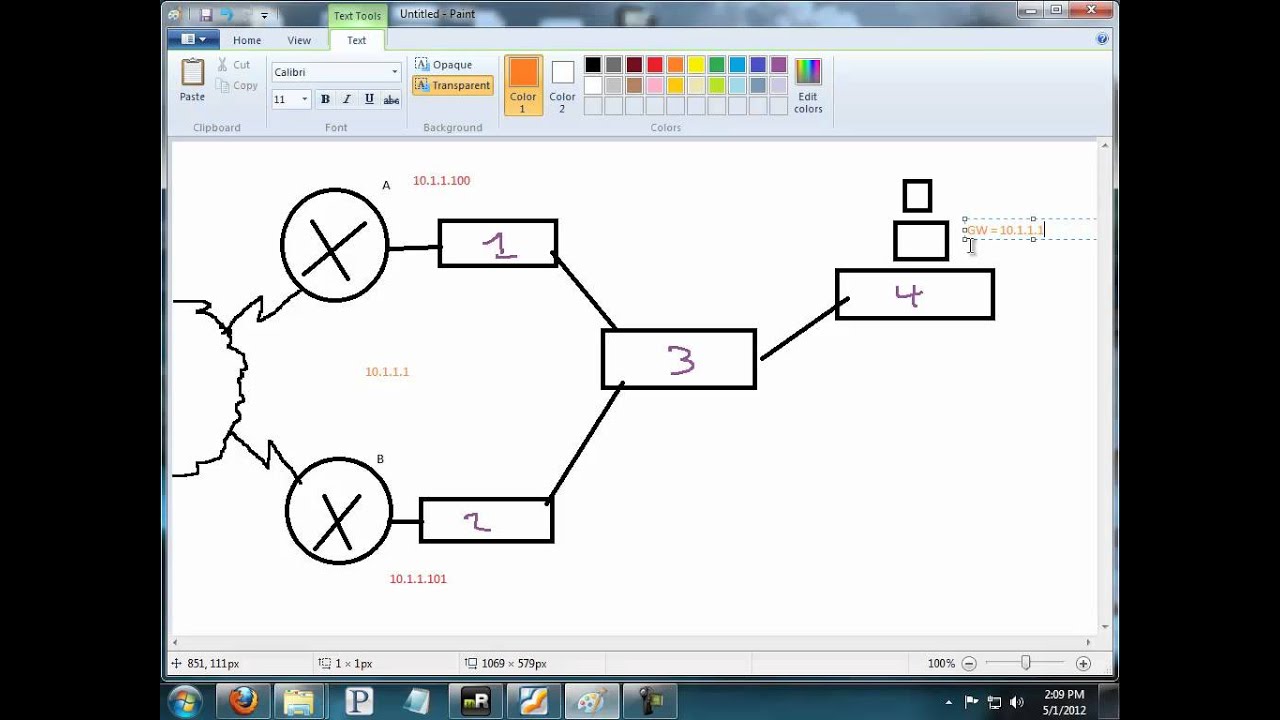
Task: Open the clock showing 2:09 PM
Action: click(x=1063, y=702)
